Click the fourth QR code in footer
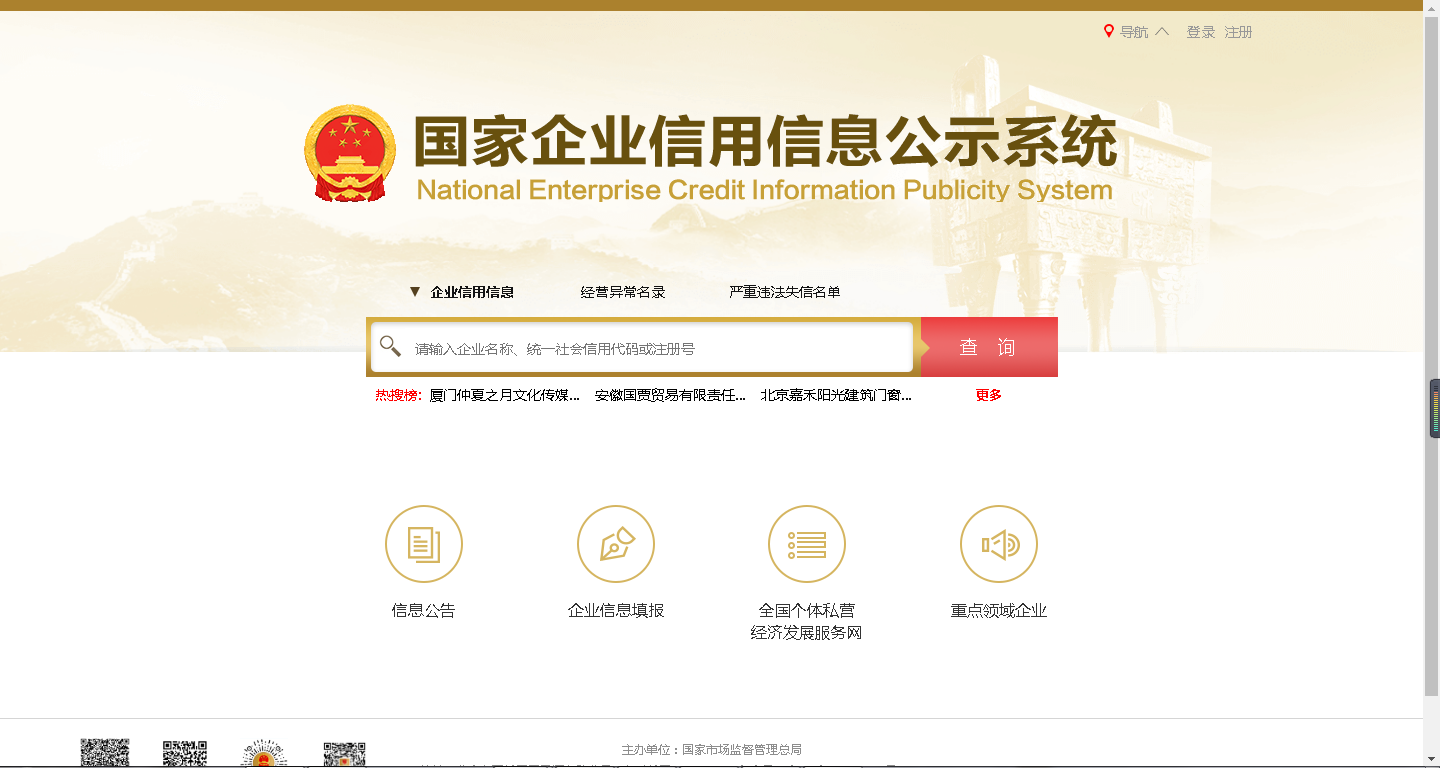This screenshot has width=1440, height=768. pyautogui.click(x=344, y=753)
